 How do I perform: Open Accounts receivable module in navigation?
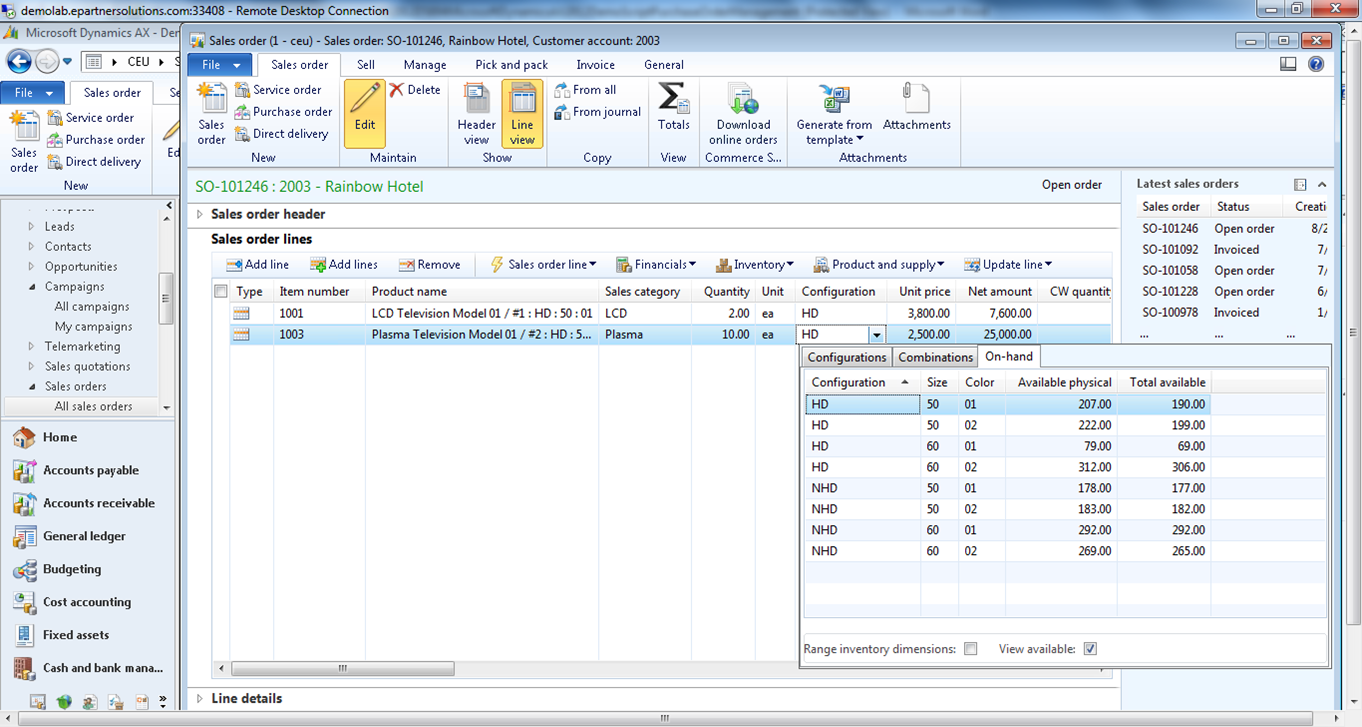coord(98,503)
